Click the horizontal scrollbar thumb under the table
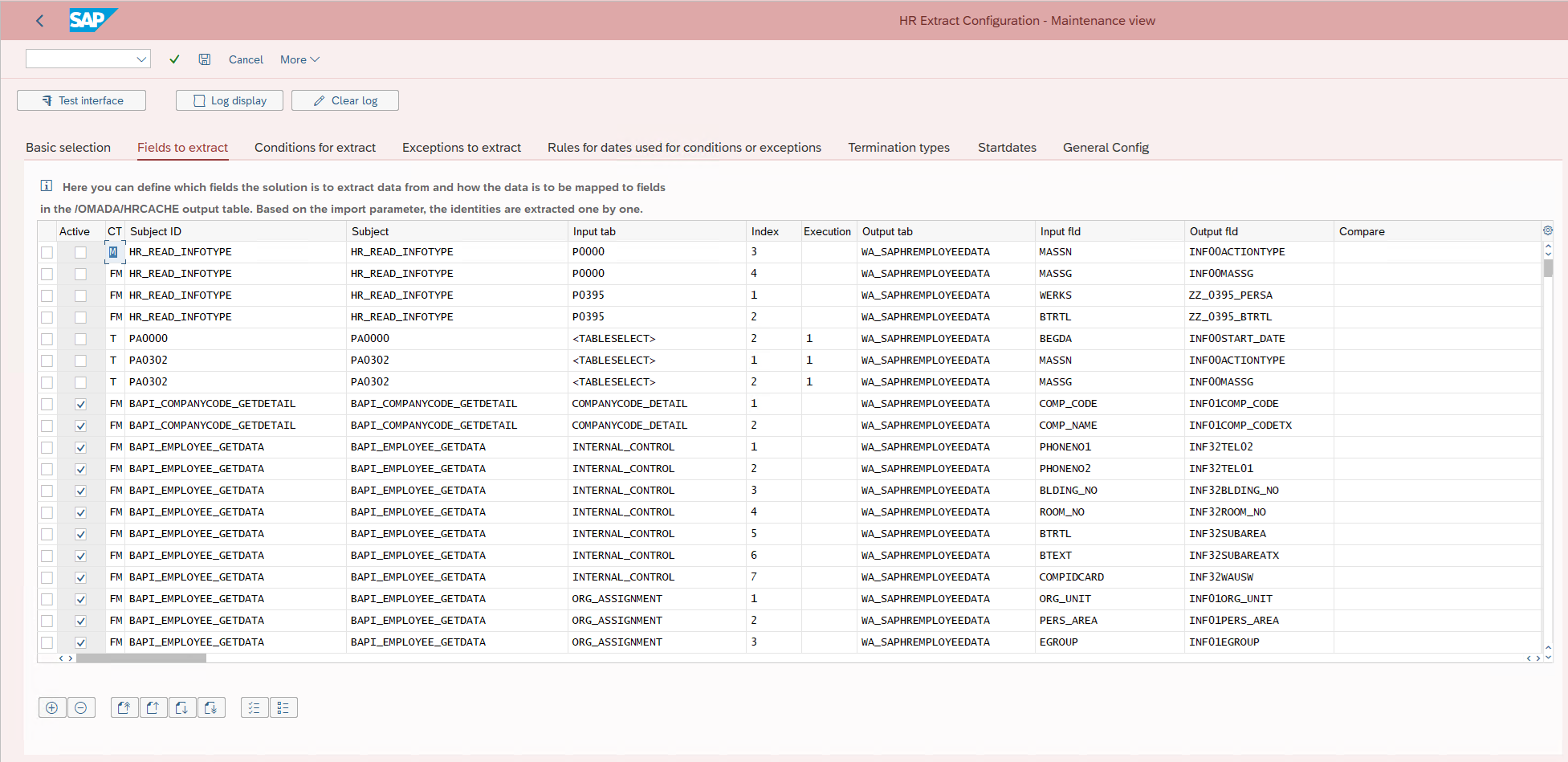 (x=141, y=658)
